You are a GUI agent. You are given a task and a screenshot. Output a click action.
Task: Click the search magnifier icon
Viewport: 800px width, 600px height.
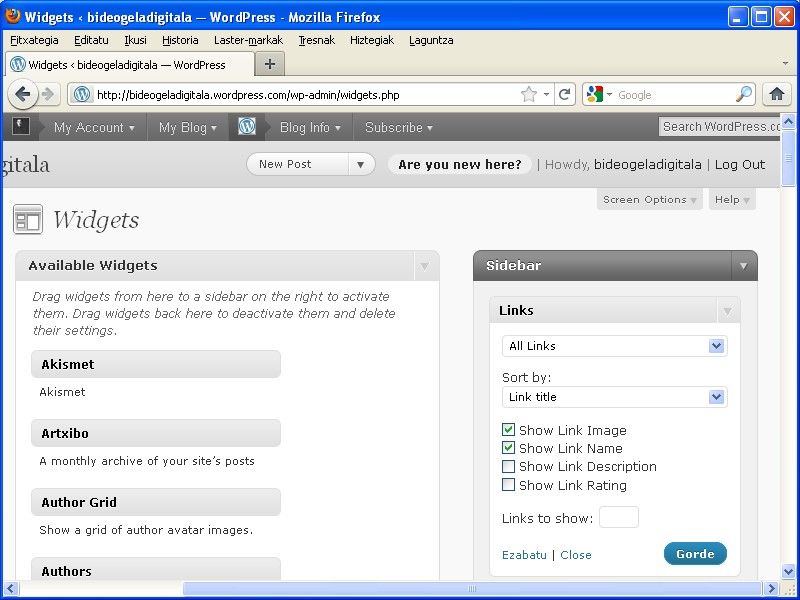coord(744,94)
